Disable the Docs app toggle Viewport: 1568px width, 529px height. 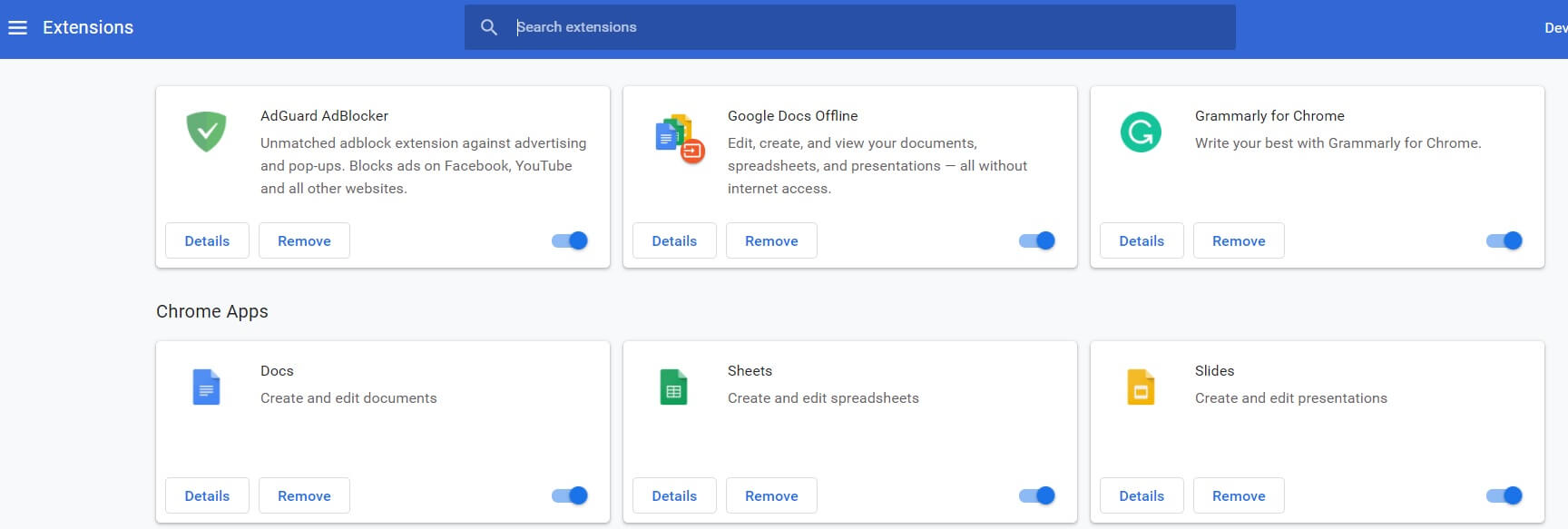click(570, 495)
